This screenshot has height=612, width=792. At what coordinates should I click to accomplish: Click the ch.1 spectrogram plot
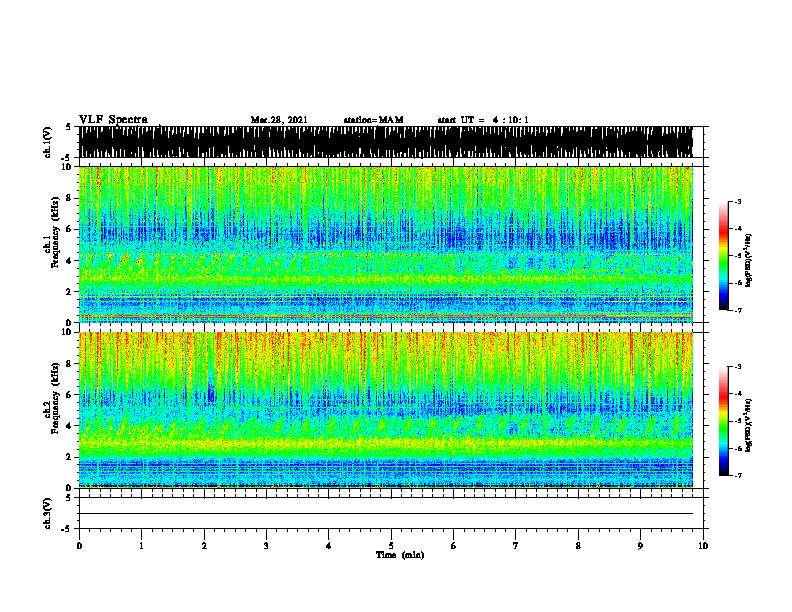385,244
